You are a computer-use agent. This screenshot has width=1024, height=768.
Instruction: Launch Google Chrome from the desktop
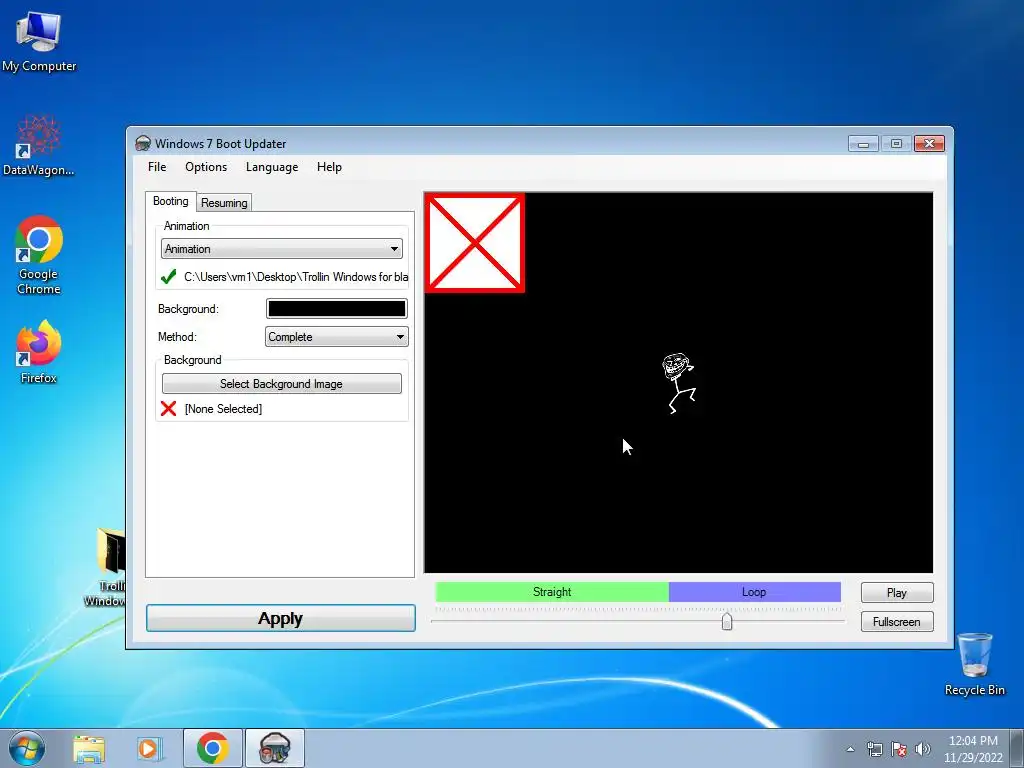[x=39, y=255]
